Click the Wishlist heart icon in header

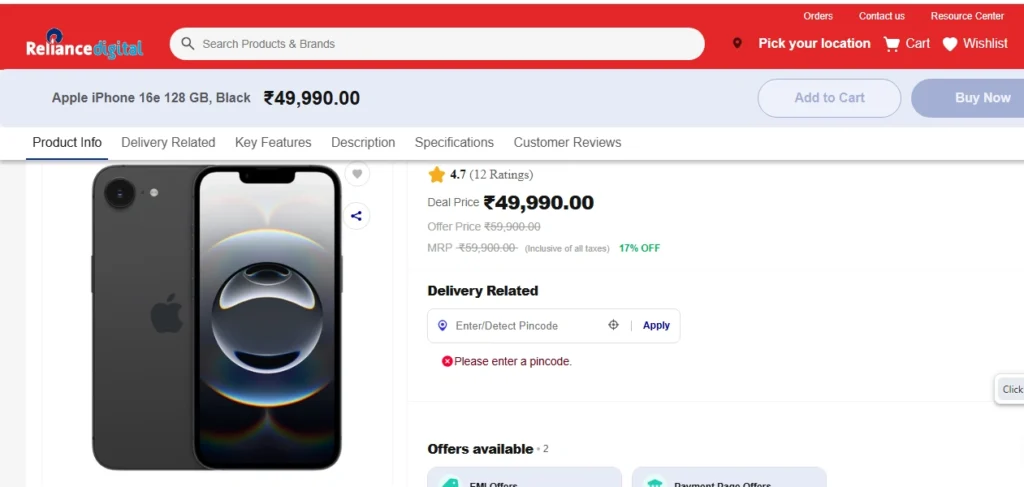pos(950,44)
